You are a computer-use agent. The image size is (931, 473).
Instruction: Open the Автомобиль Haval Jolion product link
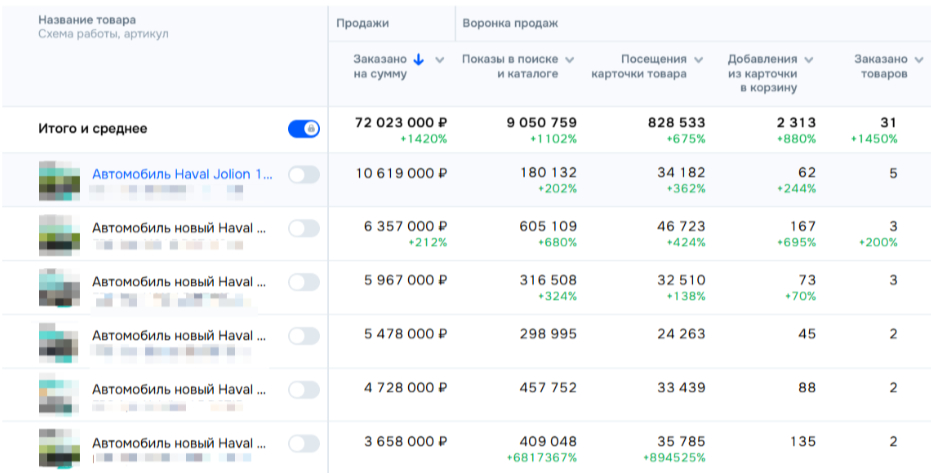(x=182, y=174)
